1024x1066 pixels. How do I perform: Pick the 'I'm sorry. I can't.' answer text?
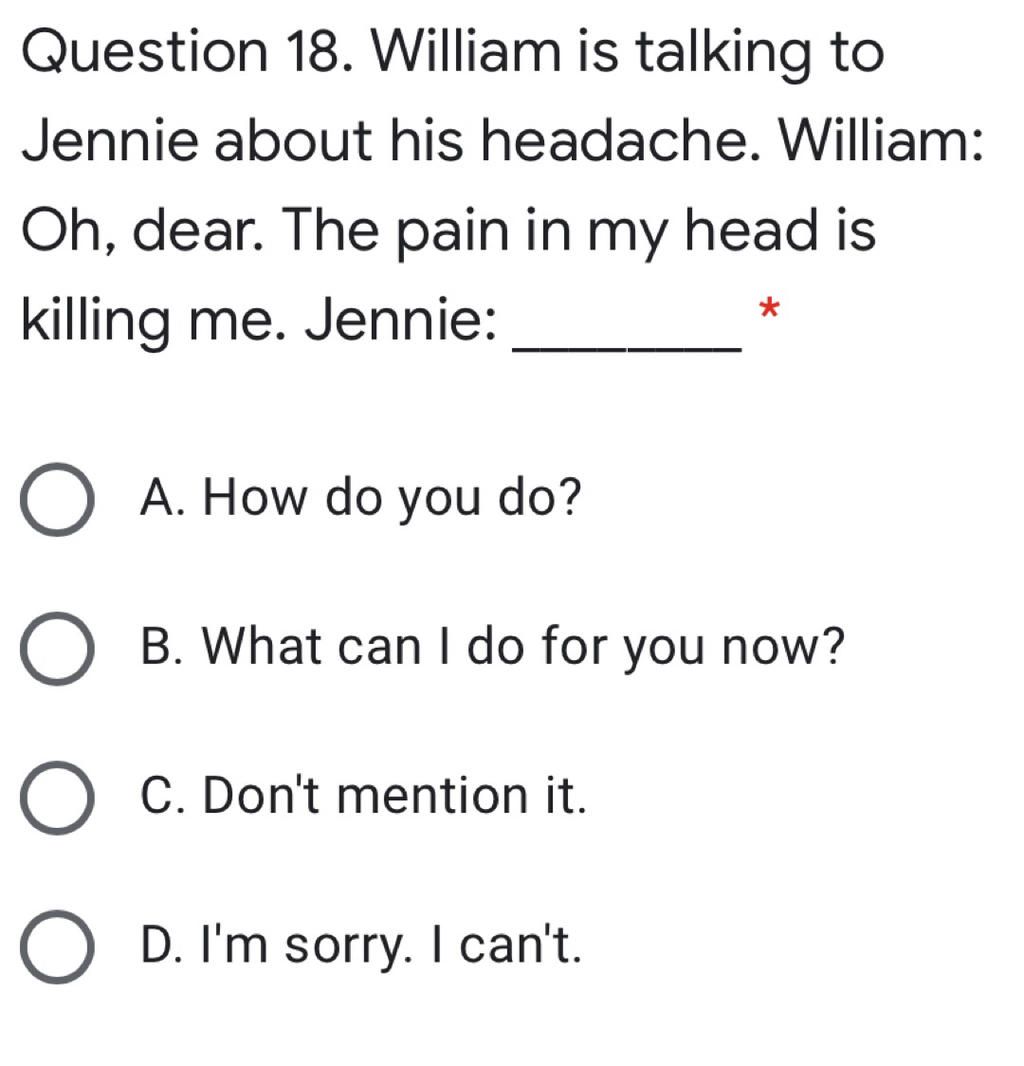[x=392, y=946]
